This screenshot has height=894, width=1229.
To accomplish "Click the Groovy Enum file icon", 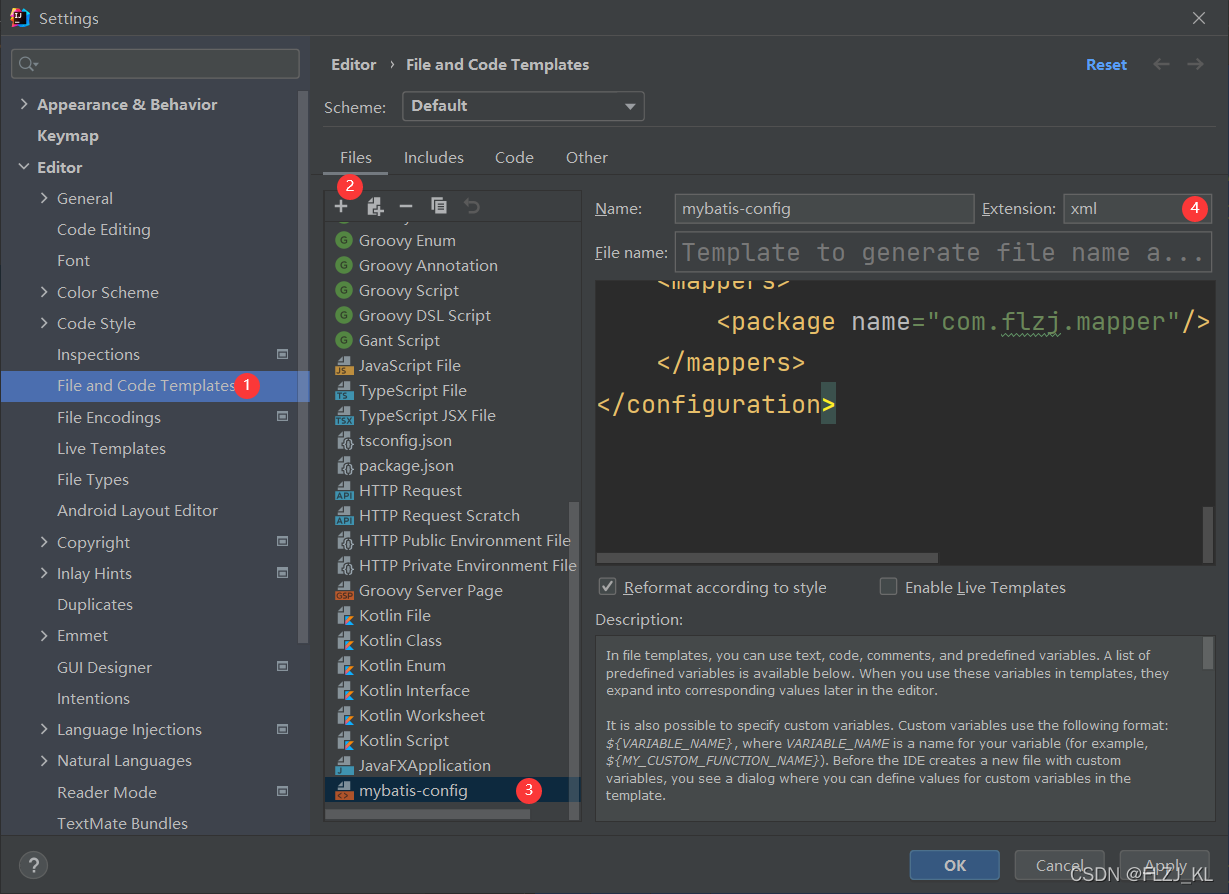I will click(344, 240).
